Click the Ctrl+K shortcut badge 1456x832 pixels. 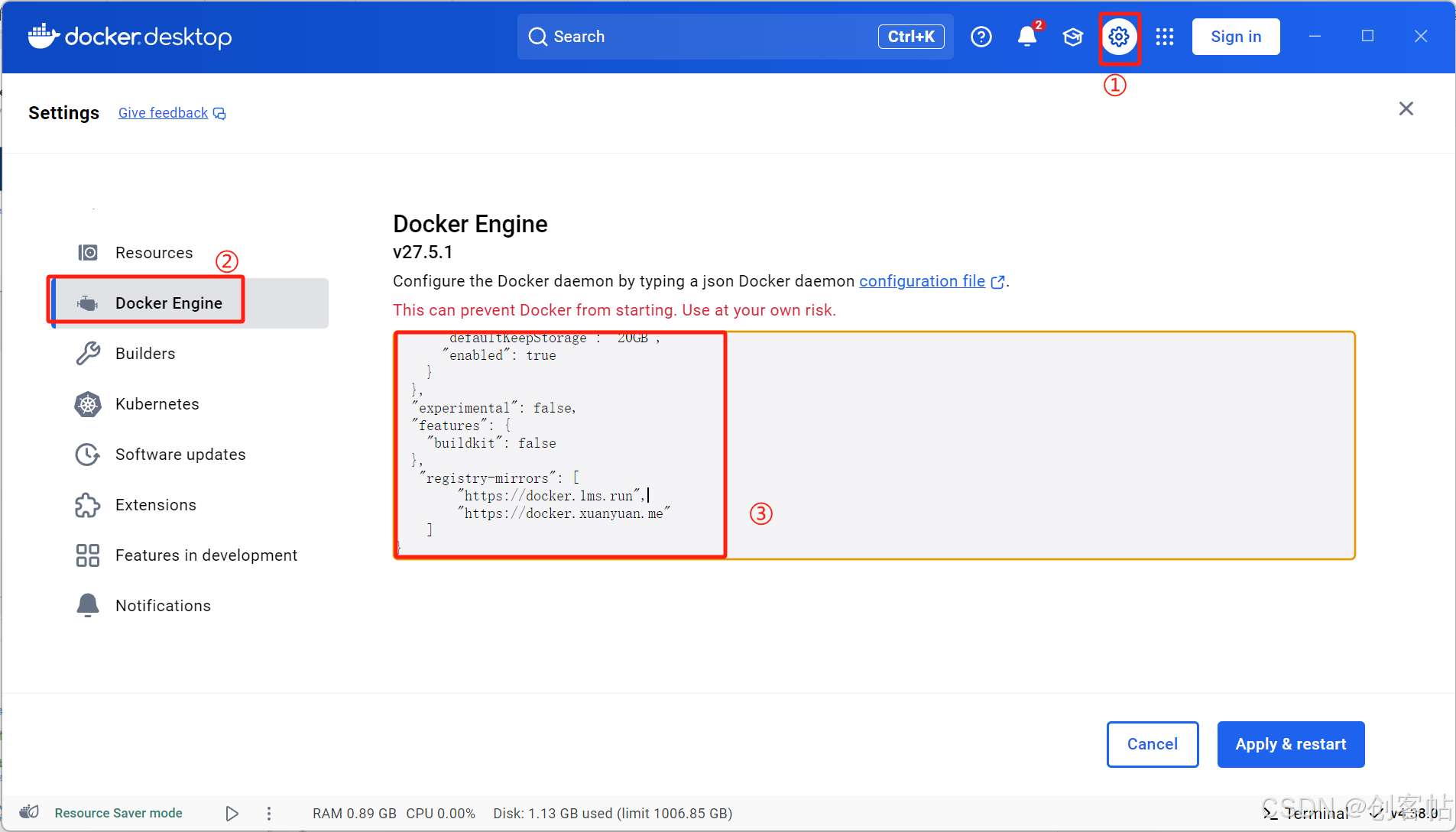click(911, 37)
